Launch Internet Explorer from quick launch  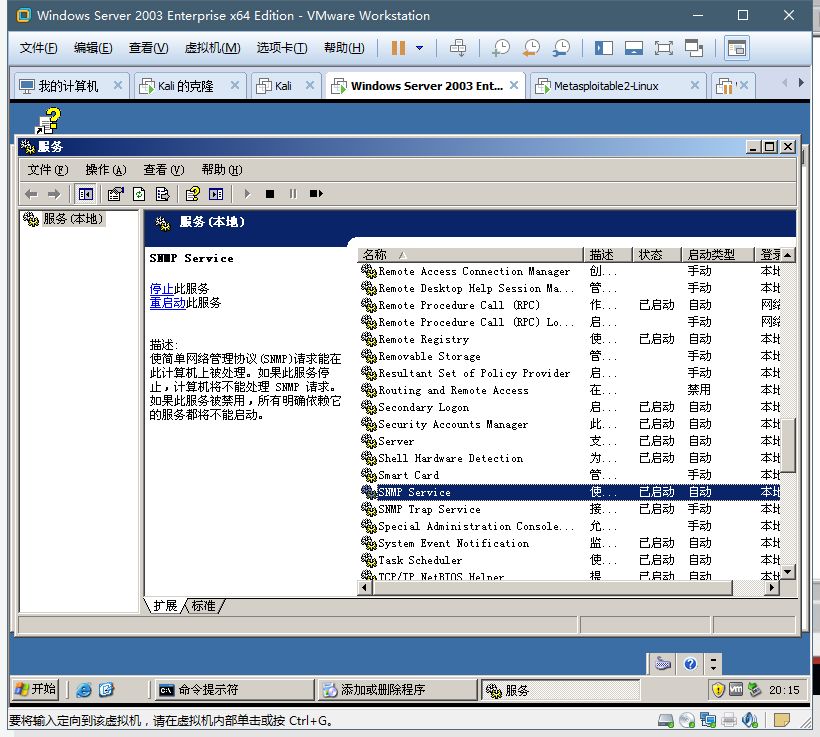coord(84,690)
